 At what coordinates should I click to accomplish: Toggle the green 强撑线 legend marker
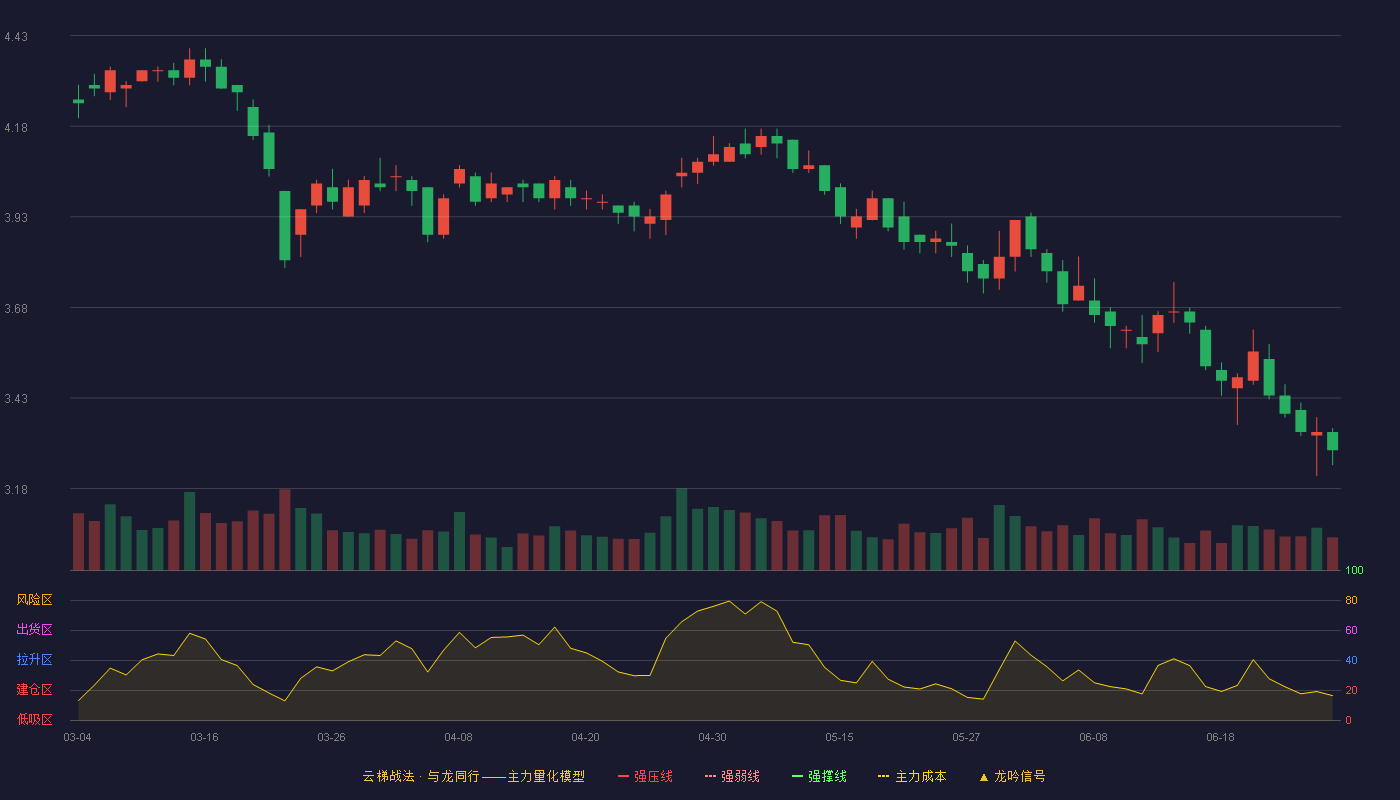[797, 776]
